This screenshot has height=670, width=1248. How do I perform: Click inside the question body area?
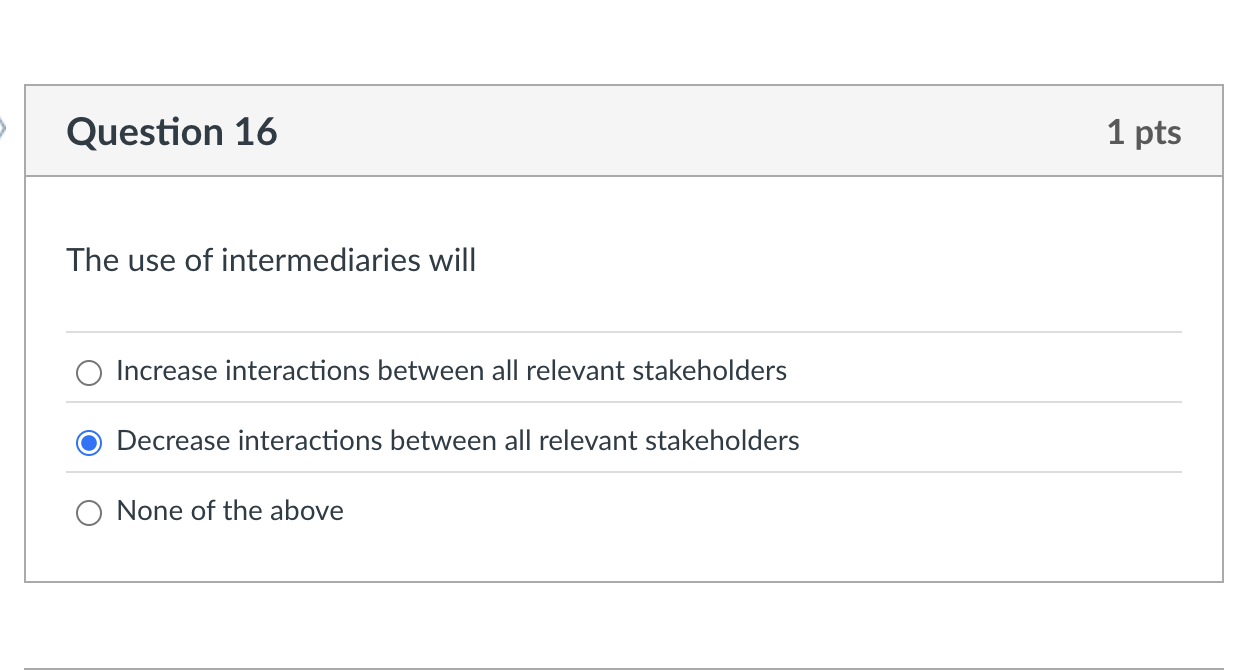click(624, 300)
